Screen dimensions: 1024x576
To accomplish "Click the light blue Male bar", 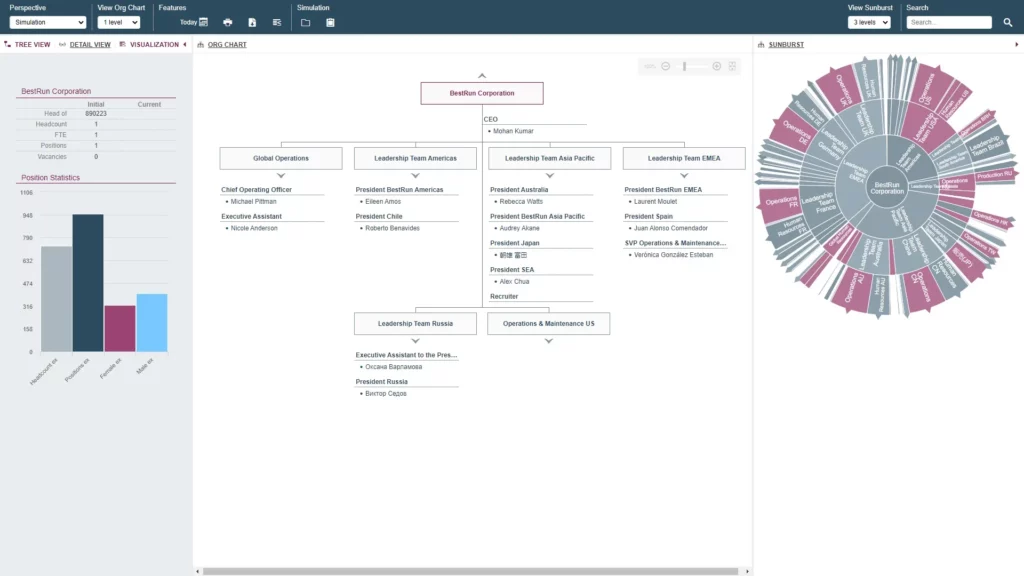I will [152, 323].
